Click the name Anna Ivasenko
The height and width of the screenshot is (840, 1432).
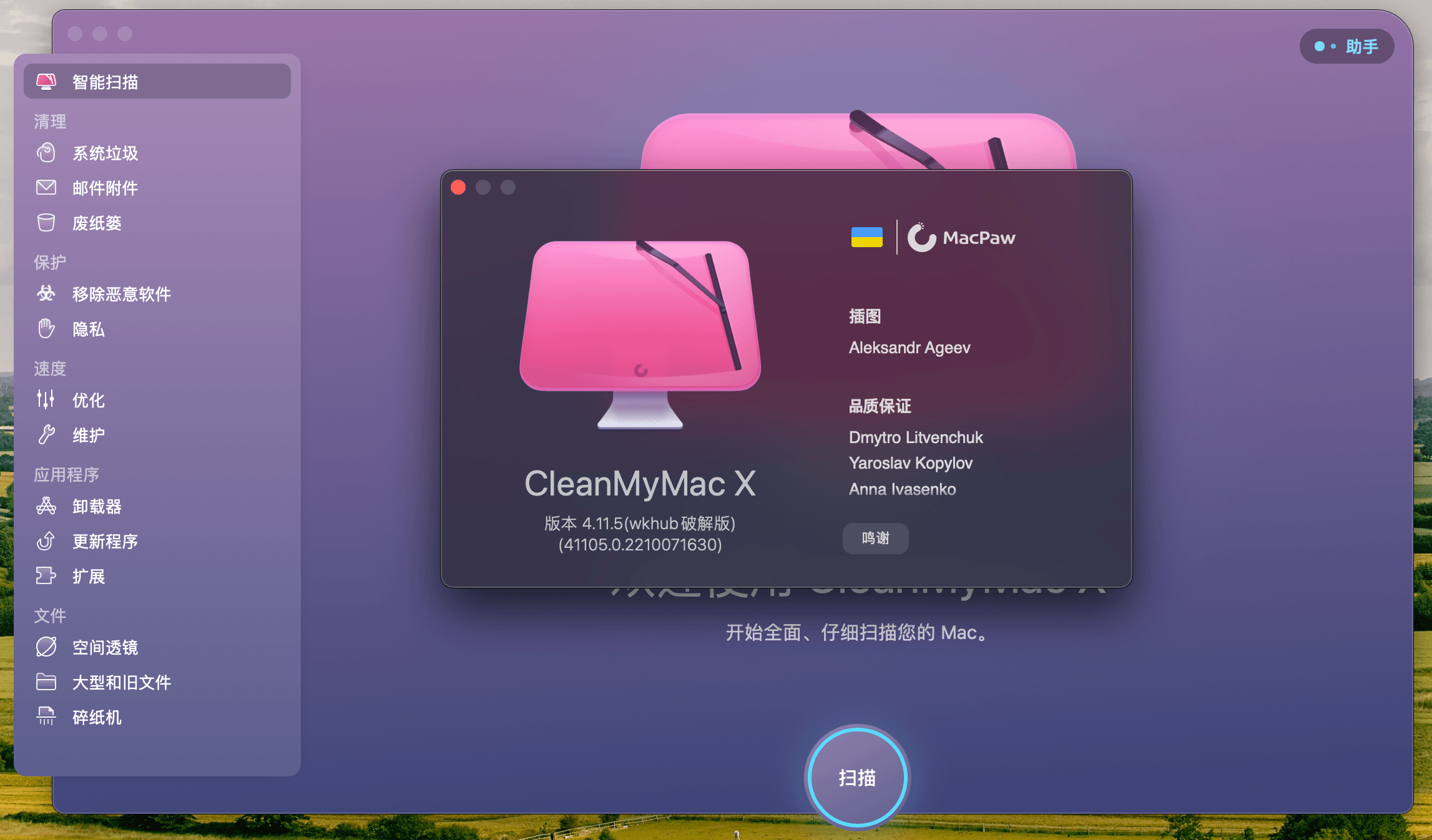pos(903,489)
